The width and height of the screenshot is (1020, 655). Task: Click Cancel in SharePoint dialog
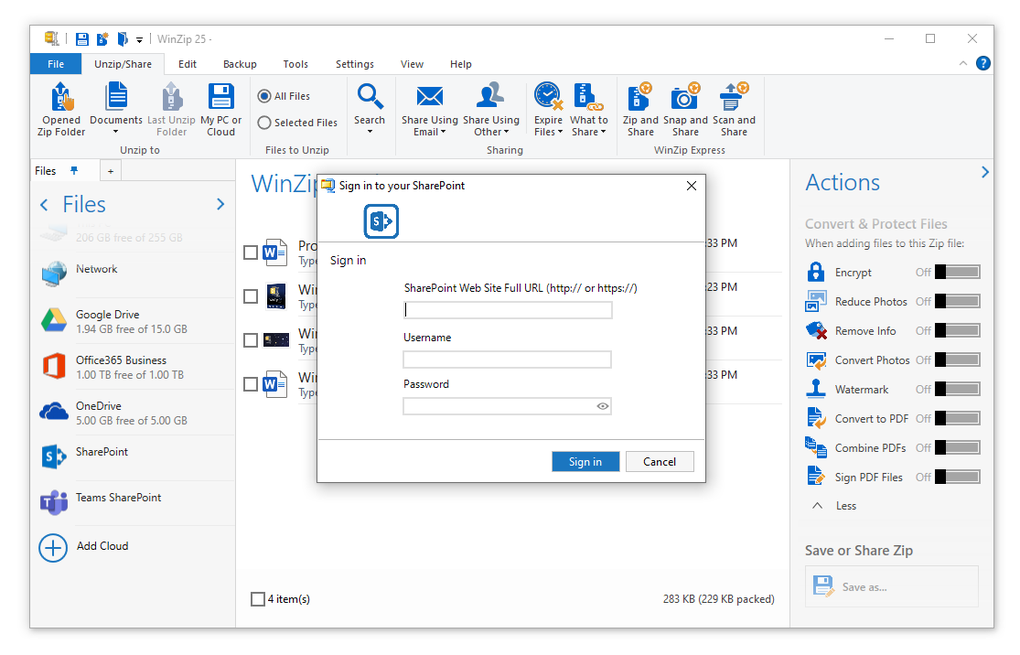(x=660, y=461)
